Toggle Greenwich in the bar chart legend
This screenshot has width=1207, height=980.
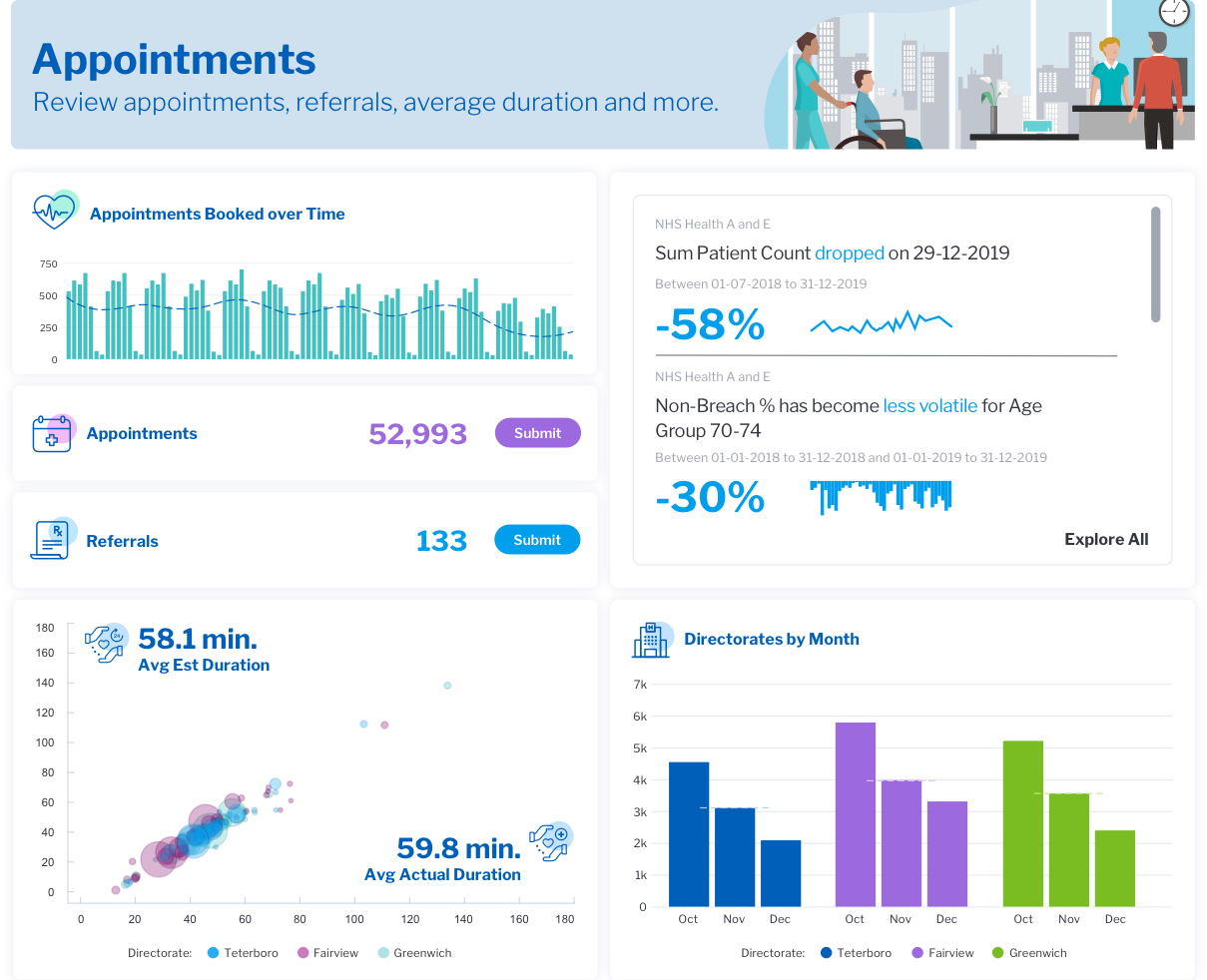point(1028,953)
